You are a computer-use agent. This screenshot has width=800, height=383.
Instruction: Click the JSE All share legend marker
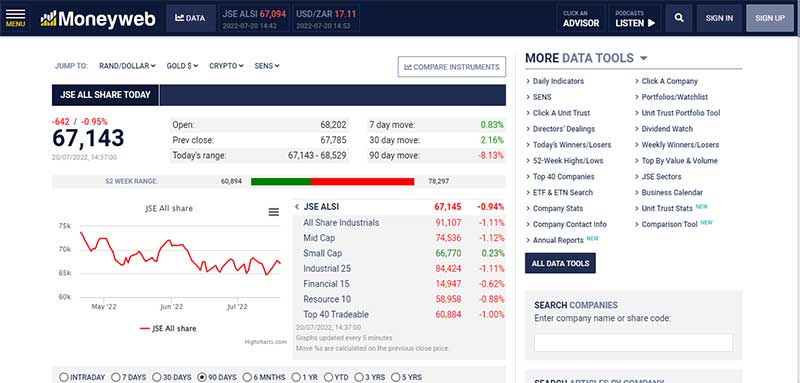[145, 328]
